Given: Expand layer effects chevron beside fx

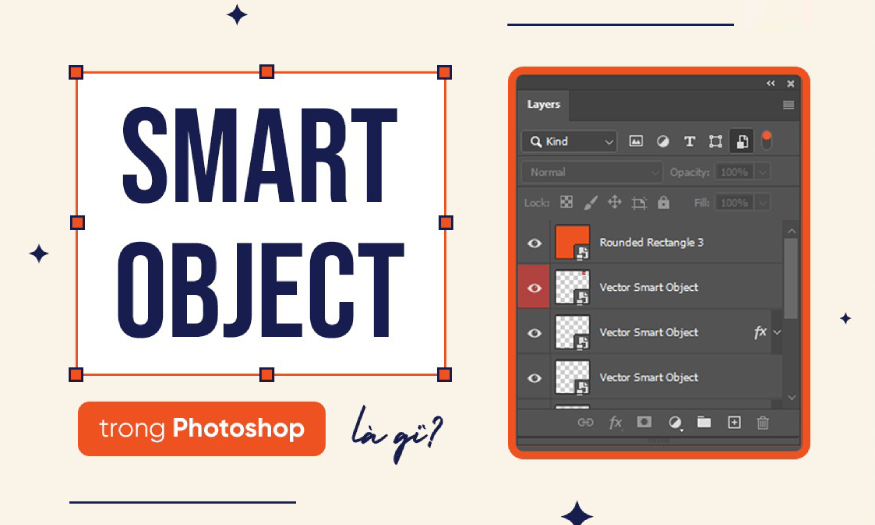Looking at the screenshot, I should [x=777, y=333].
